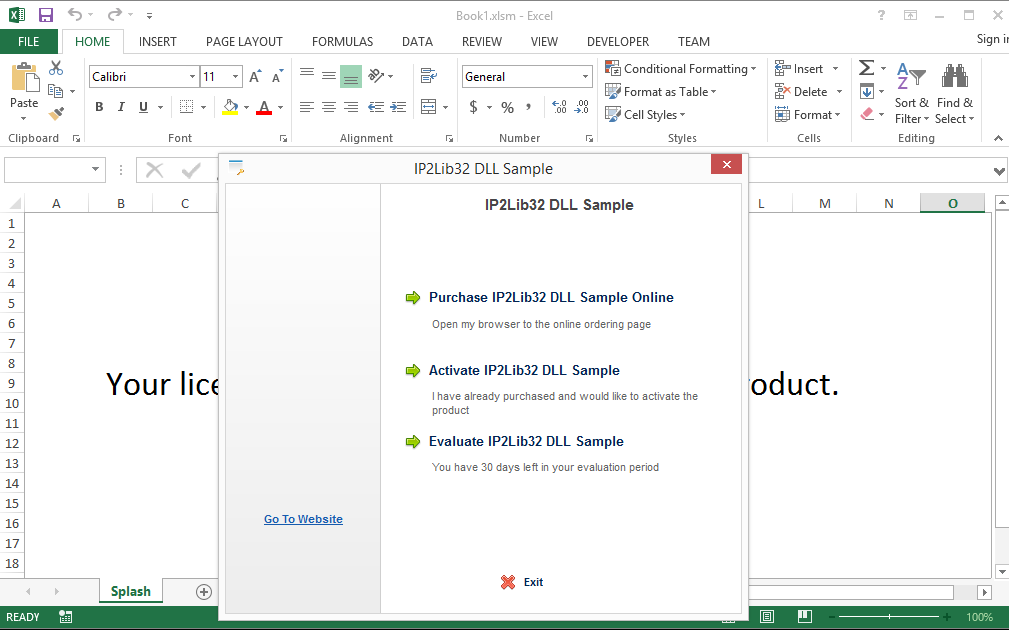
Task: Click the Orientation text angle icon
Action: pyautogui.click(x=376, y=76)
